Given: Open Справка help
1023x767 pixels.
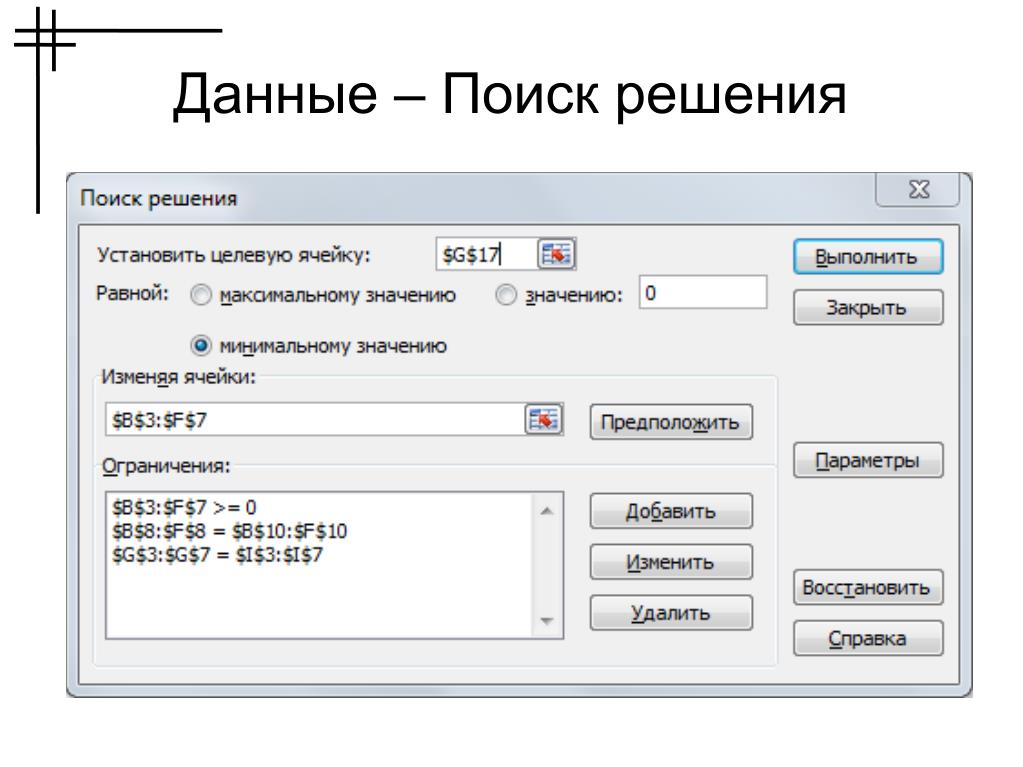Looking at the screenshot, I should point(867,637).
